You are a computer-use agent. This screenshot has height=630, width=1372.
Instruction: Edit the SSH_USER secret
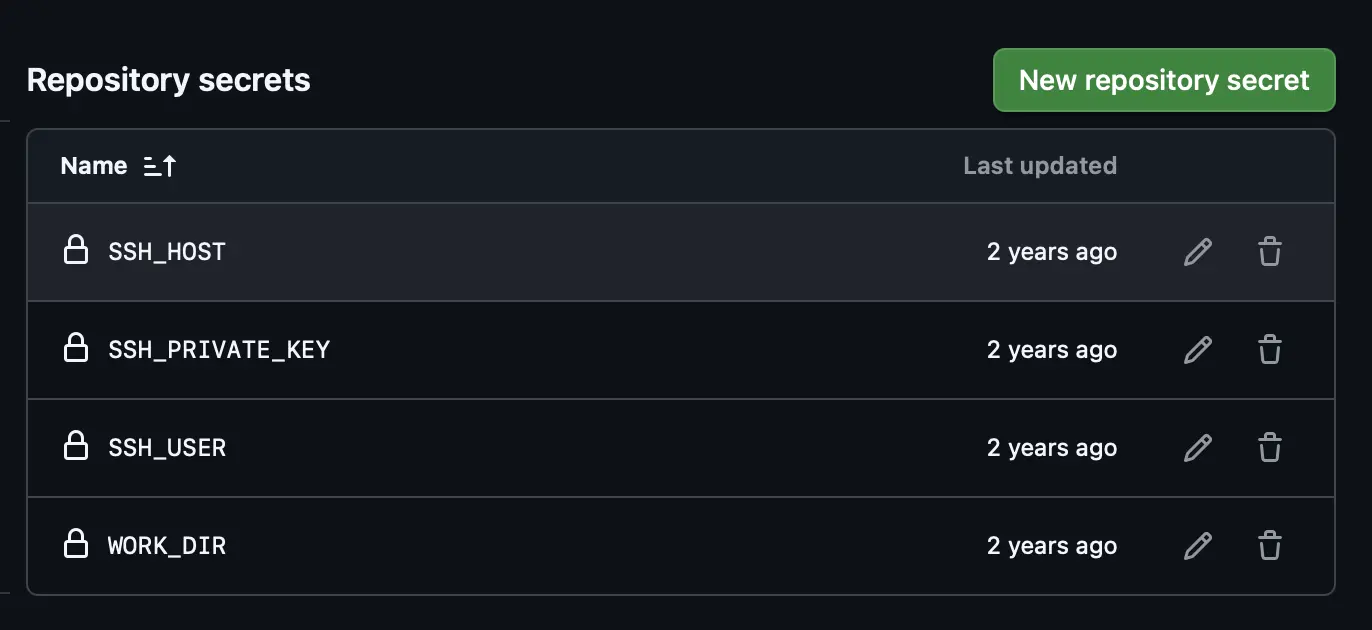point(1197,448)
